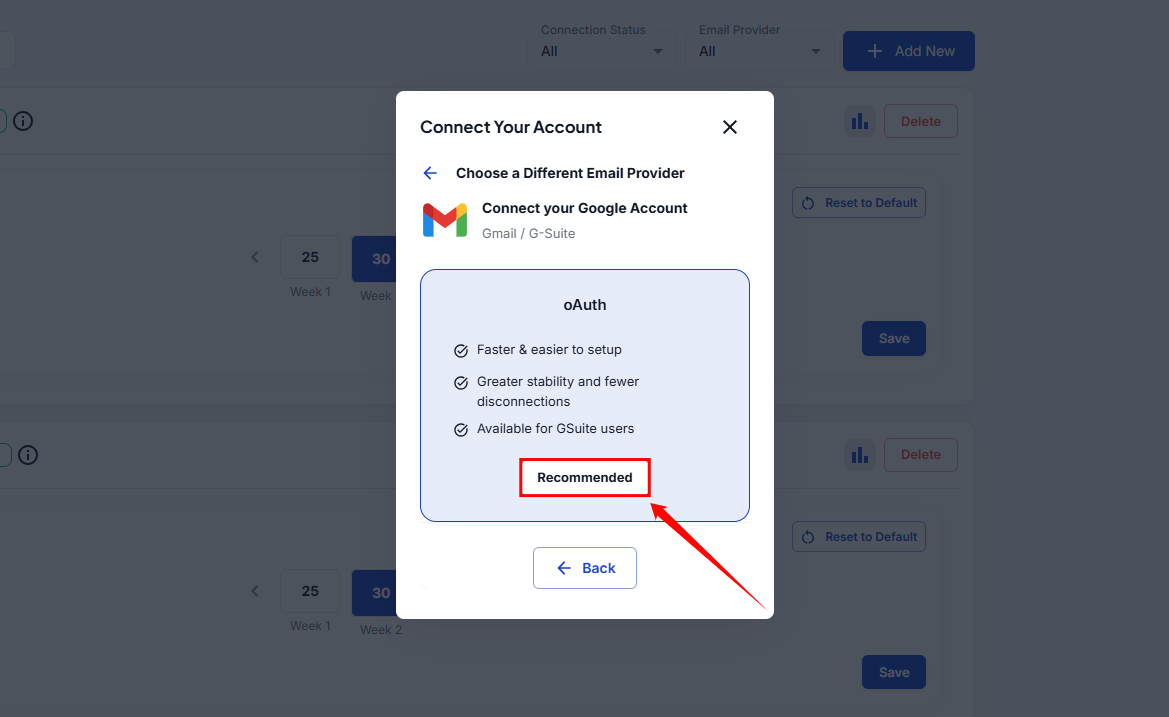This screenshot has height=717, width=1169.
Task: Click the Back button in dialog
Action: point(585,568)
